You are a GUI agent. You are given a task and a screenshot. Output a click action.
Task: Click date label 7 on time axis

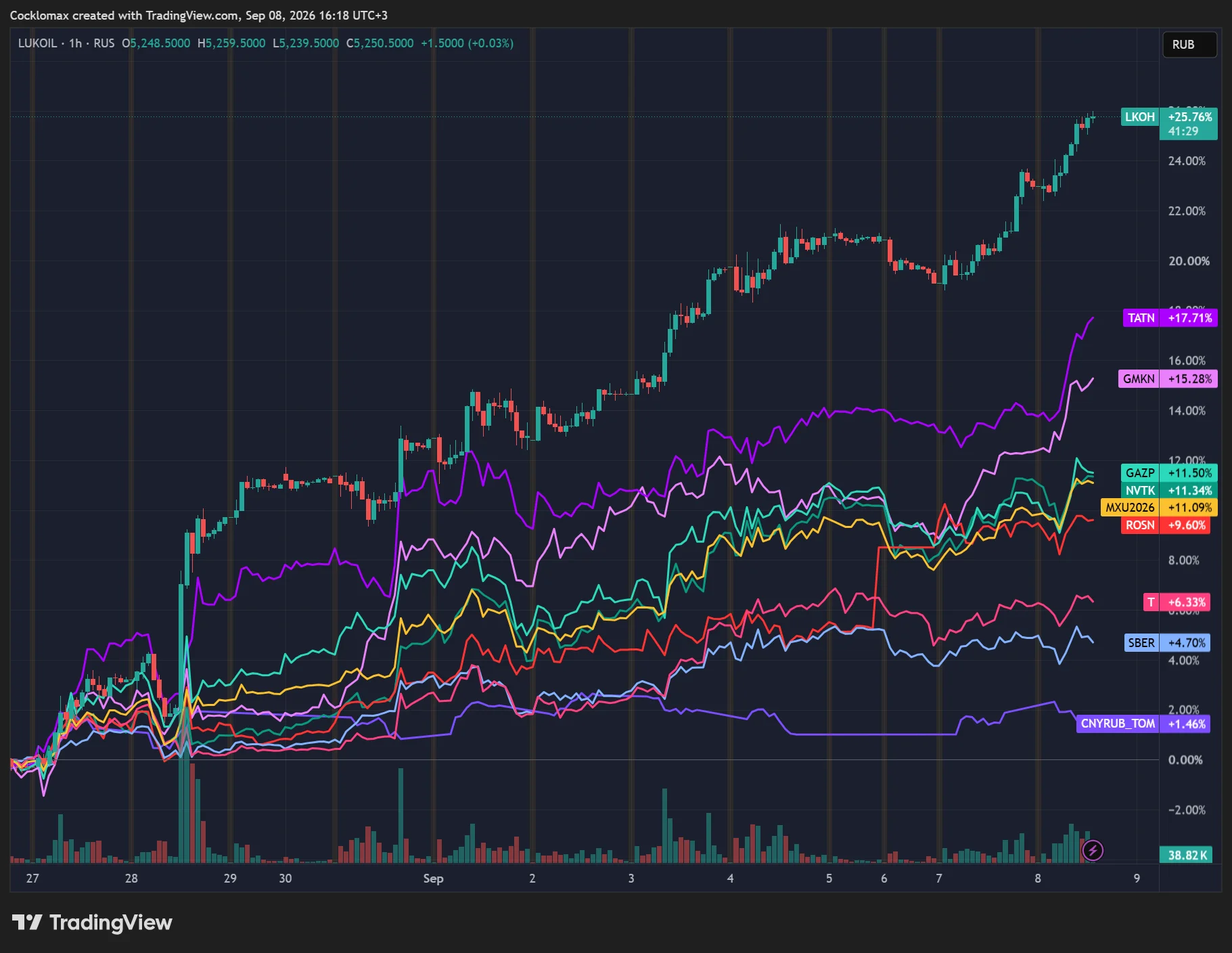coord(938,879)
